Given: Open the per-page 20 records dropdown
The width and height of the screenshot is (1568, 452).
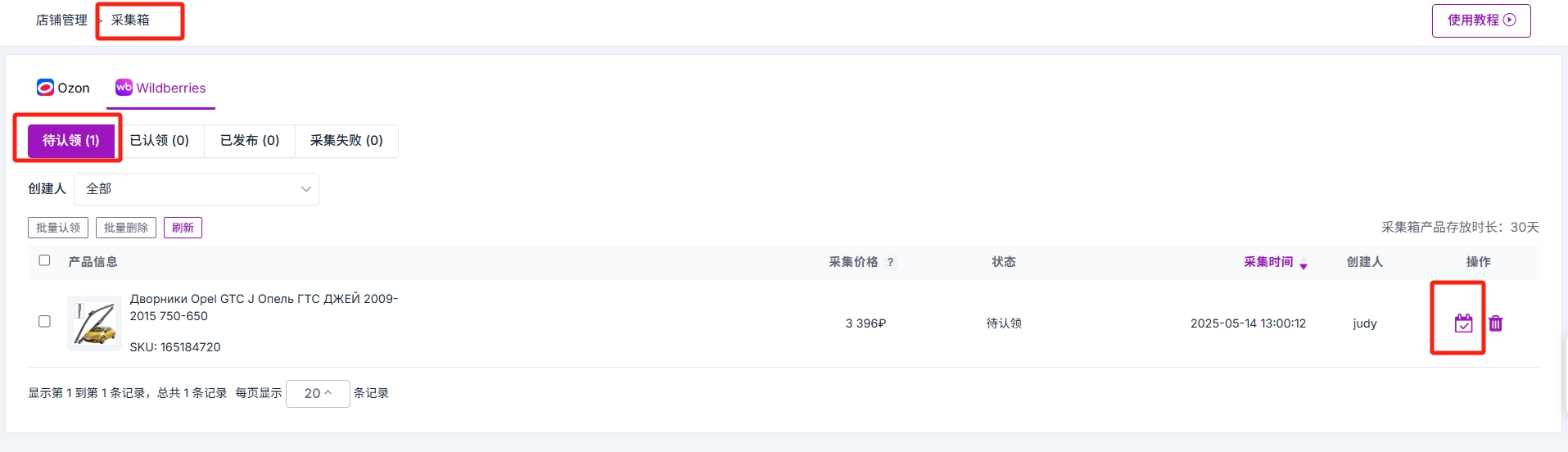Looking at the screenshot, I should [318, 394].
